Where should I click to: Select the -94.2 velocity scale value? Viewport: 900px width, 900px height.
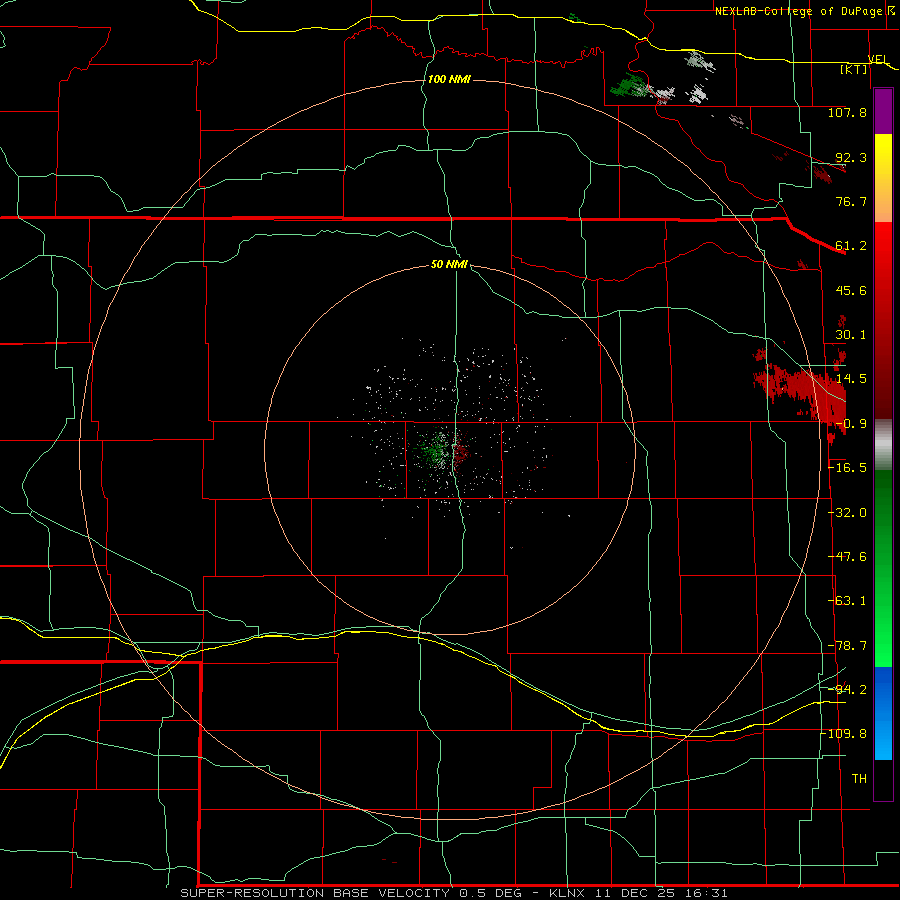(847, 689)
